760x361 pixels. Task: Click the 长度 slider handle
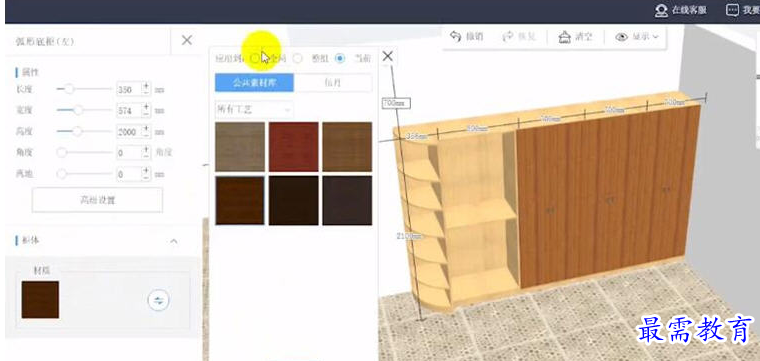[x=69, y=89]
